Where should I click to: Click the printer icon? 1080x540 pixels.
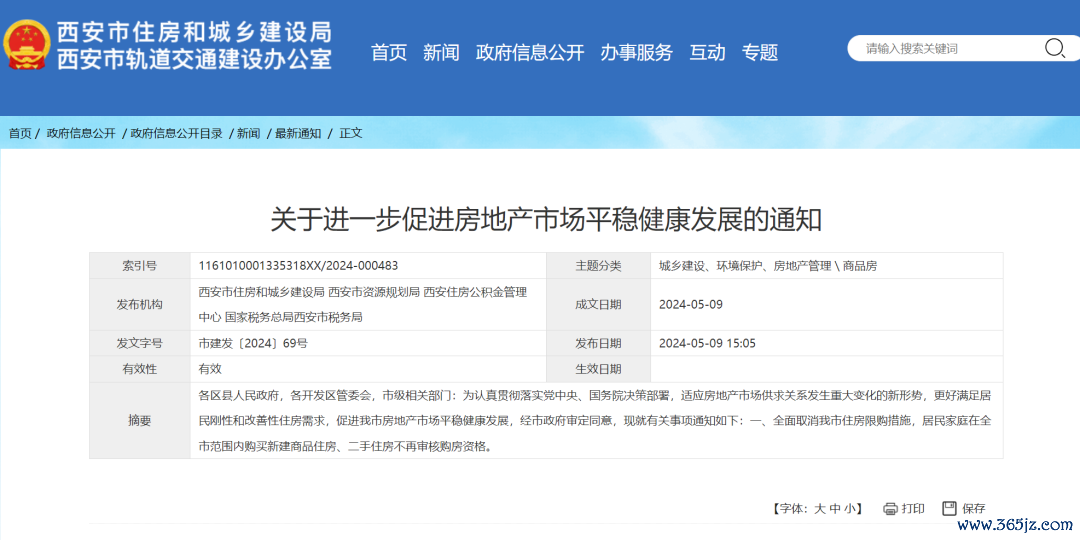pyautogui.click(x=890, y=509)
